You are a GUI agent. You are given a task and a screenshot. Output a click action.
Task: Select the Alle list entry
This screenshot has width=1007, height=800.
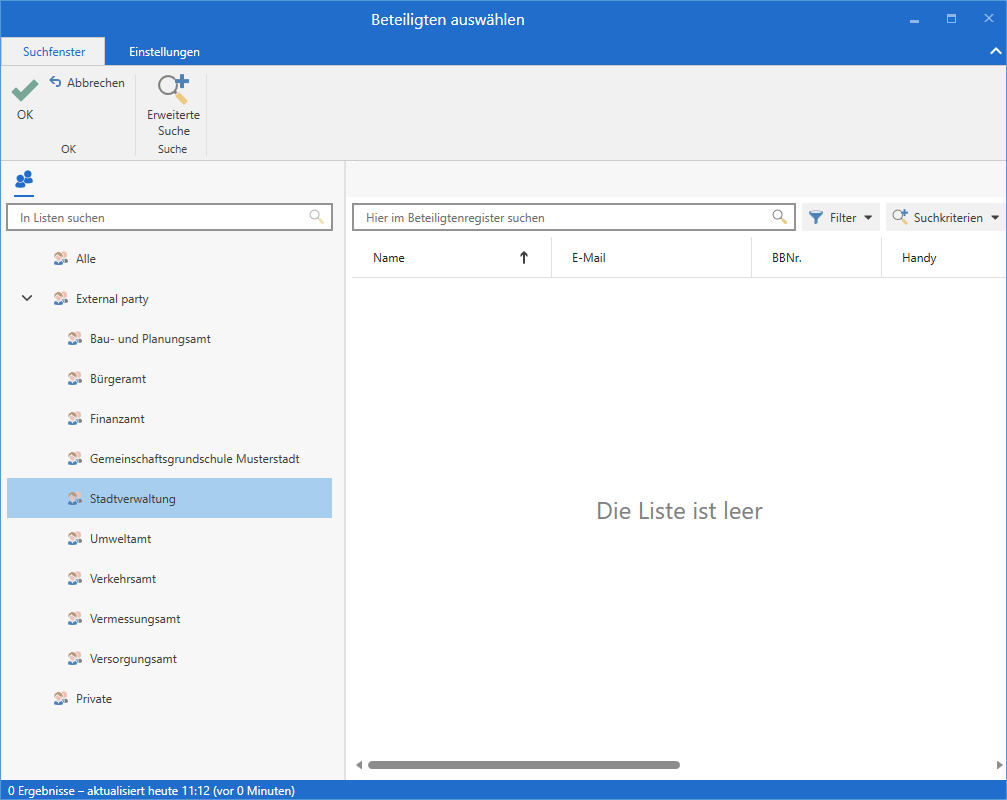click(170, 259)
